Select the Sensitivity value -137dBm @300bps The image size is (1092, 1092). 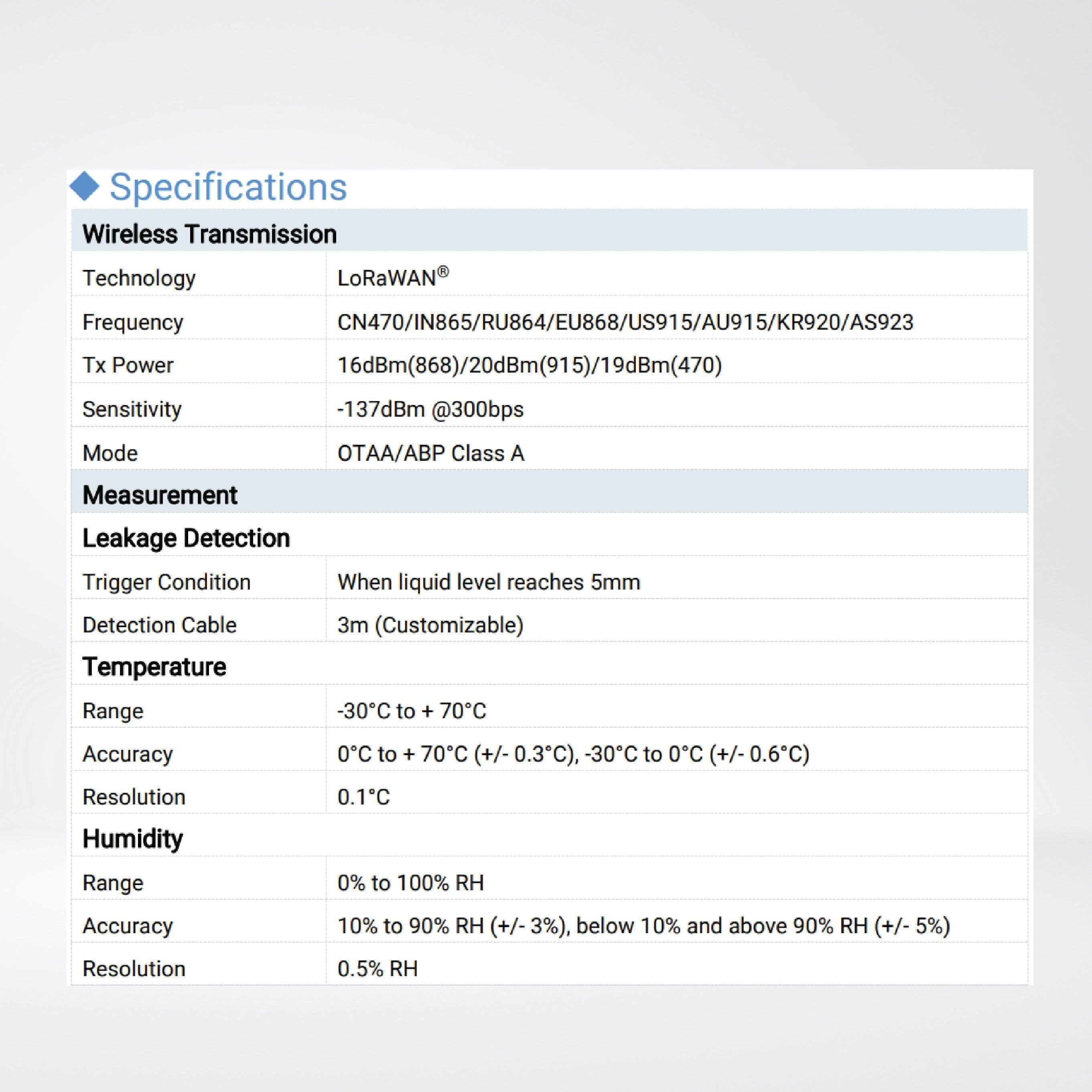[x=430, y=409]
